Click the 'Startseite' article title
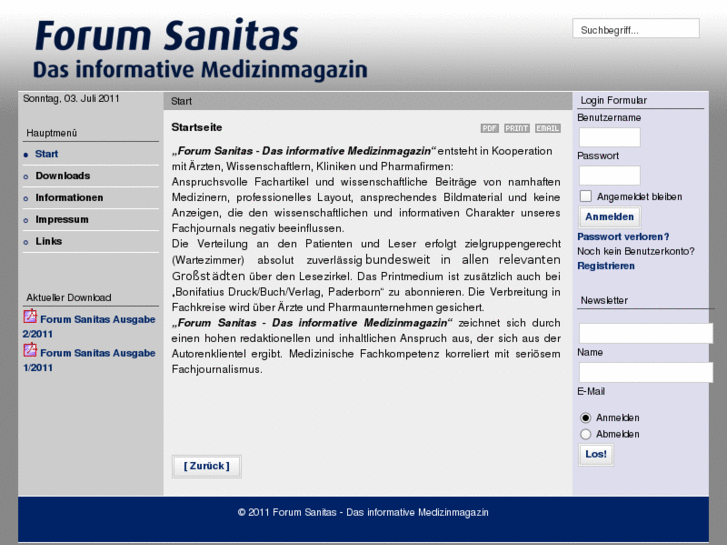The width and height of the screenshot is (727, 545). [x=197, y=127]
